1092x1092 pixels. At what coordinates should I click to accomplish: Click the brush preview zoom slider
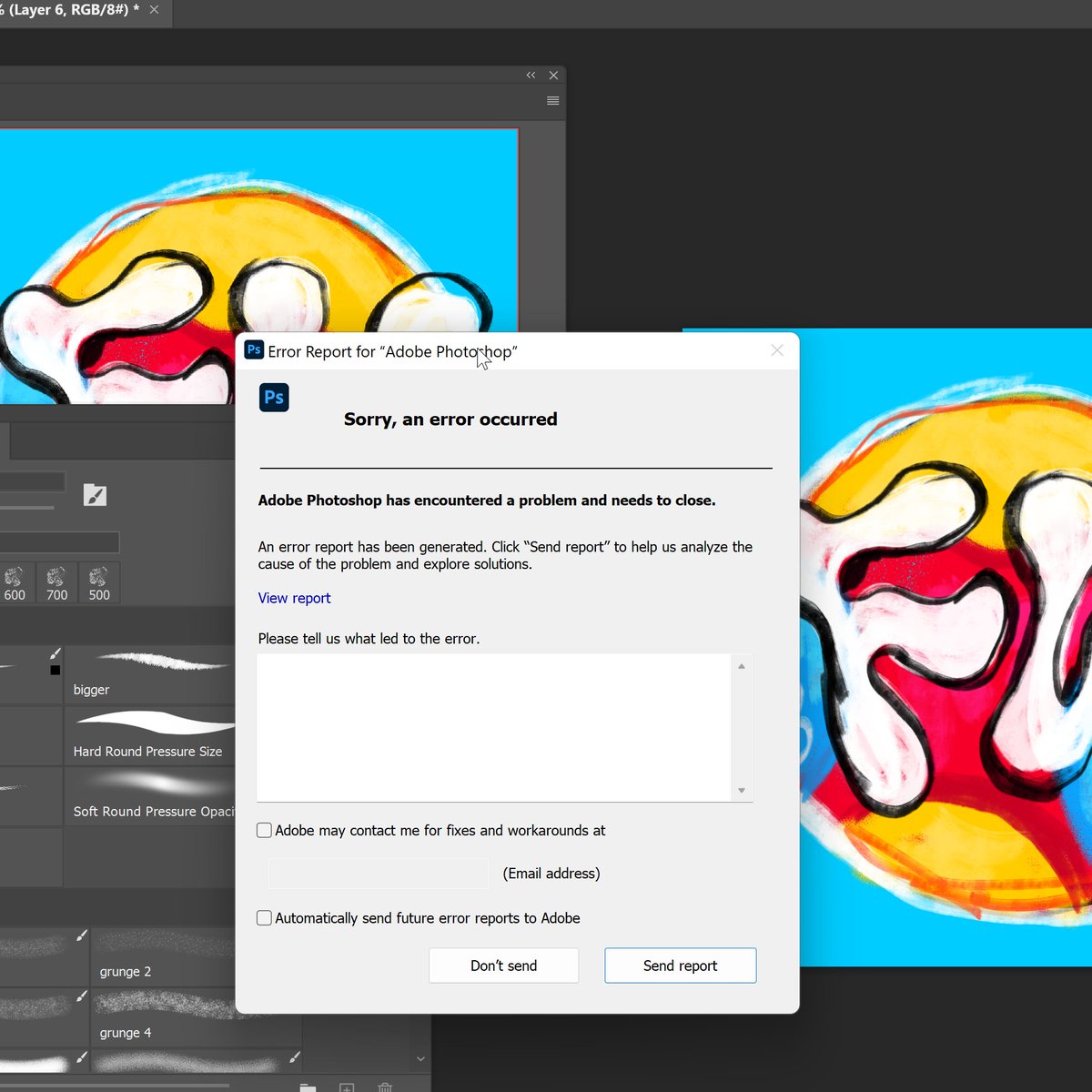click(x=114, y=1085)
